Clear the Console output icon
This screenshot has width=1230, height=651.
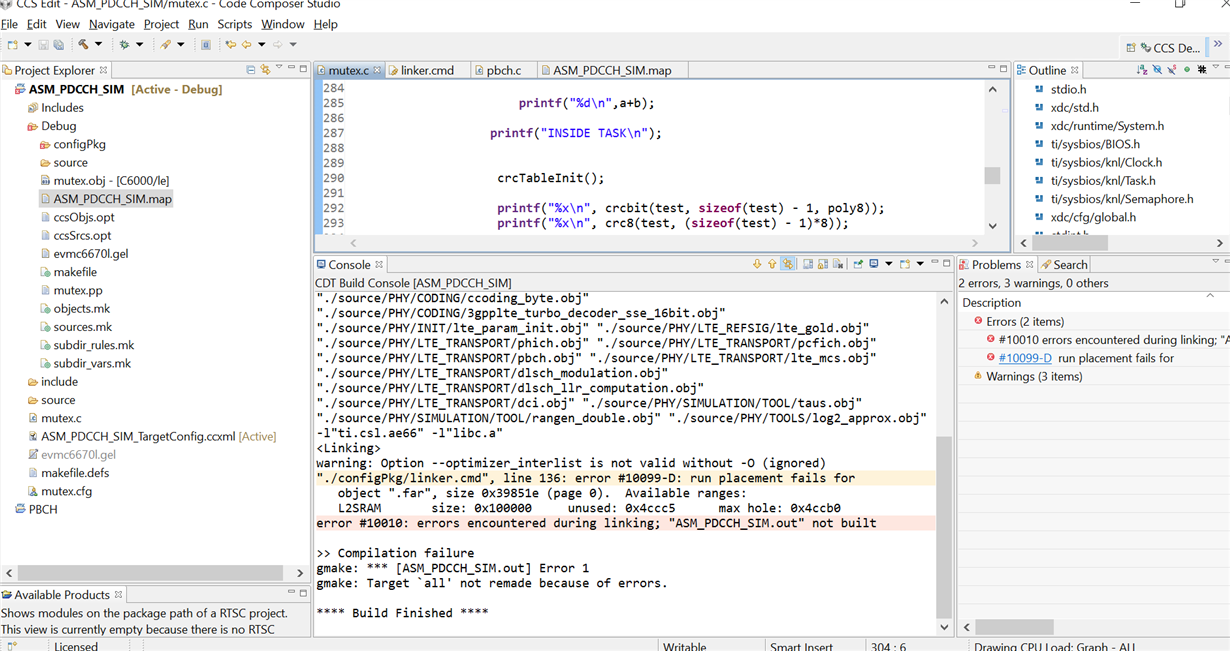838,264
